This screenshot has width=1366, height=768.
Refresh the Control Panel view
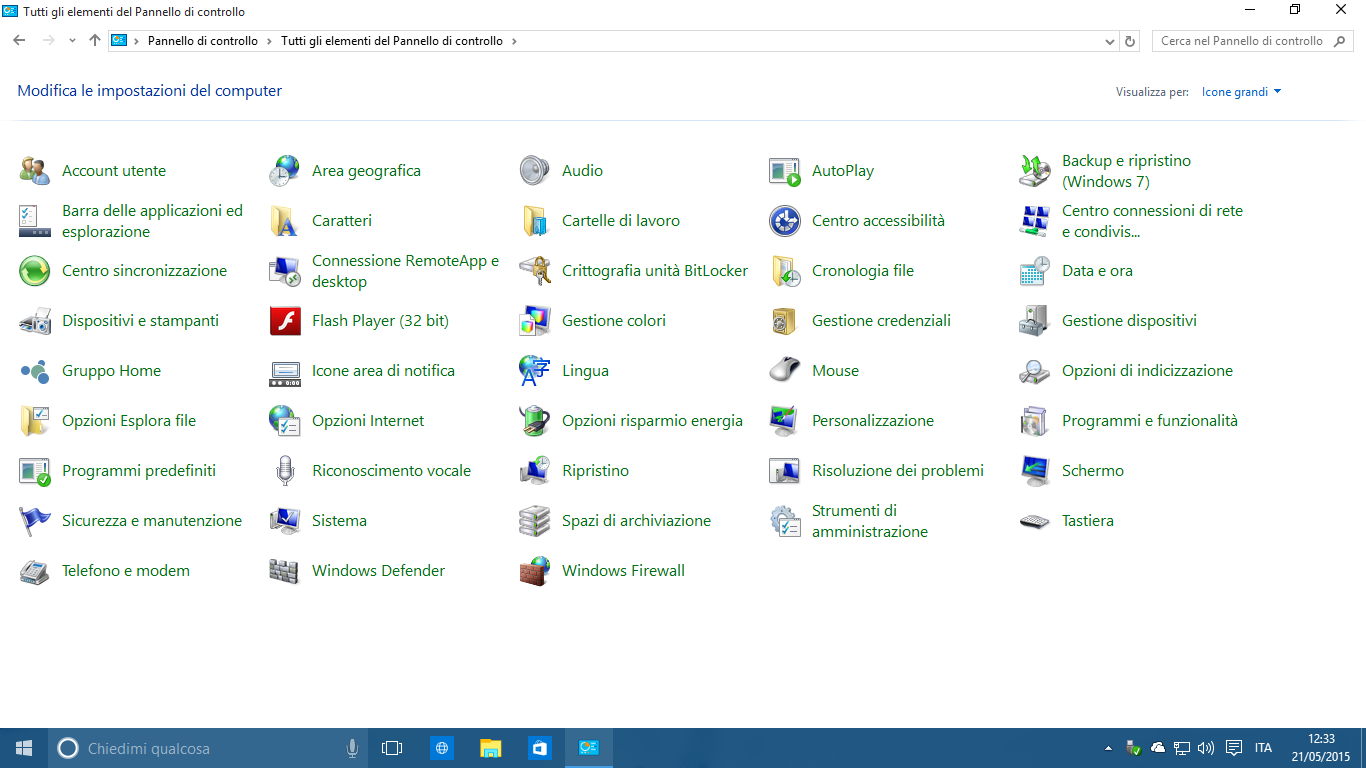point(1130,41)
